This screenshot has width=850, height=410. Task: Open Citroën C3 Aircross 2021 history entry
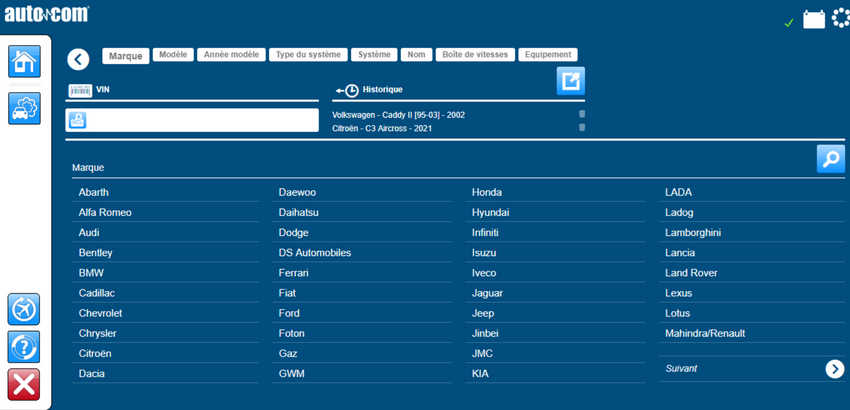click(382, 129)
